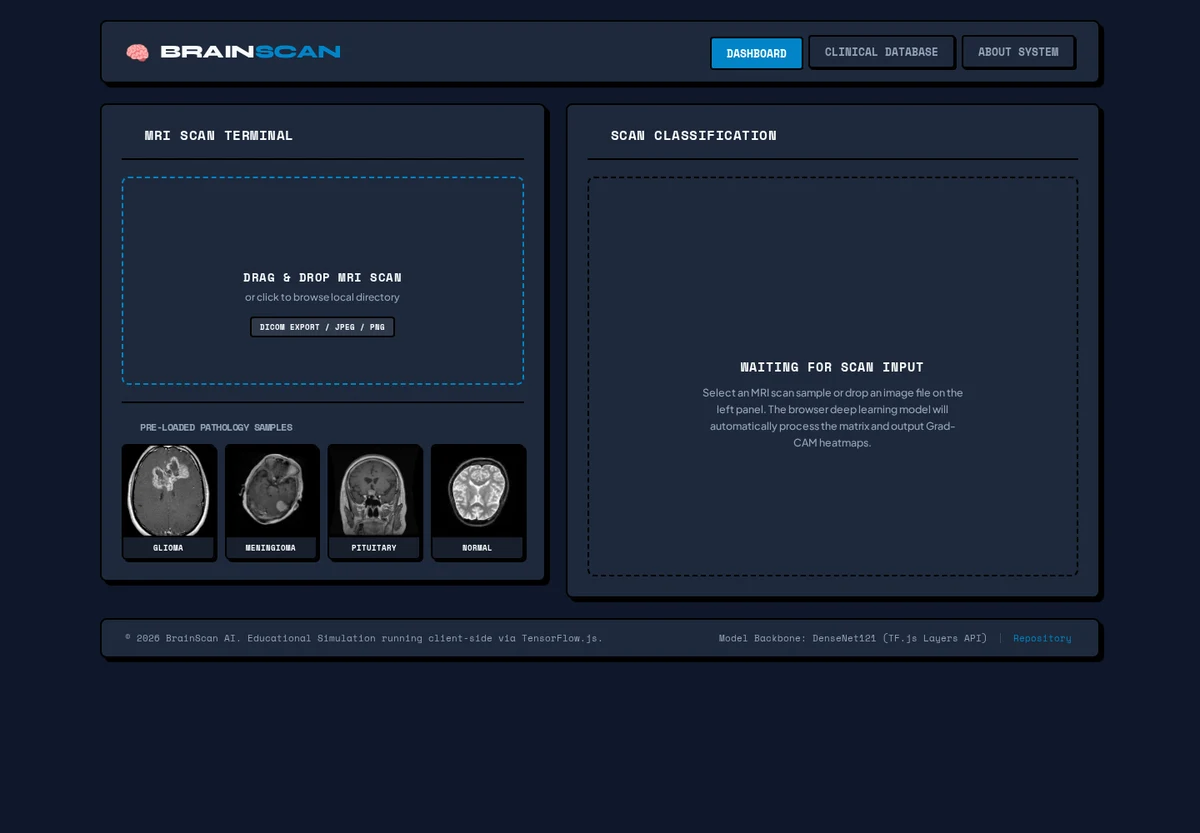Open the Dashboard tab
Viewport: 1200px width, 833px height.
click(x=756, y=53)
